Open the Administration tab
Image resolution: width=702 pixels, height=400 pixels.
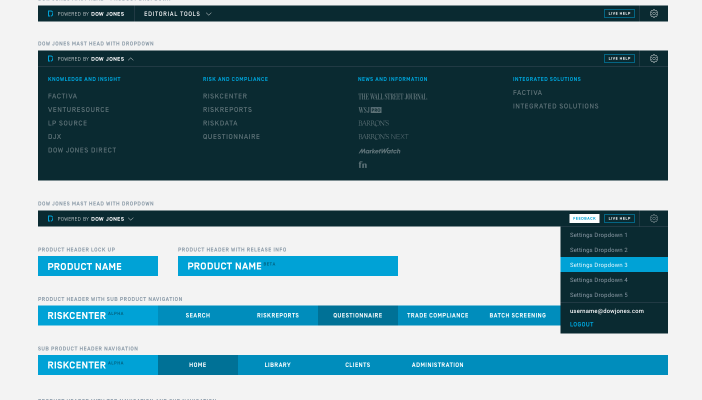click(437, 365)
